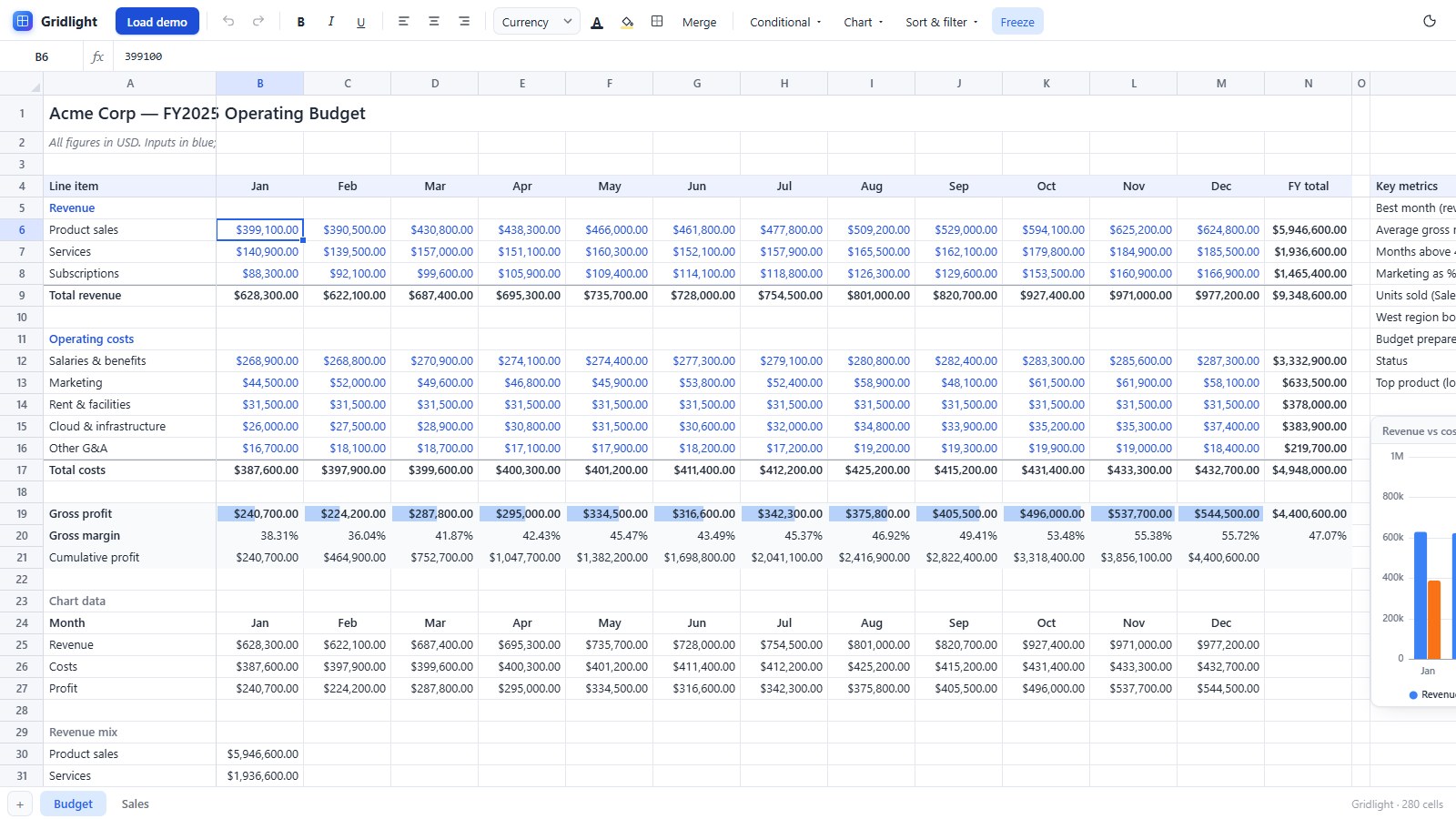Toggle dark mode moon icon
The height and width of the screenshot is (819, 1456).
point(1430,21)
